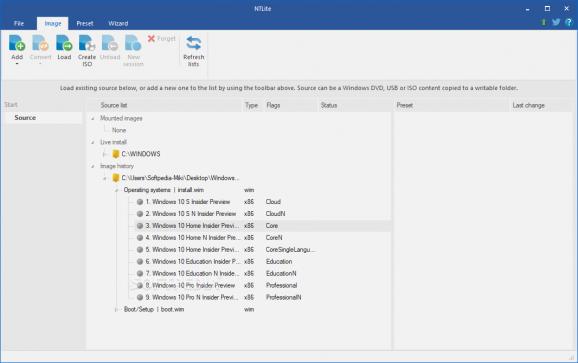Click the gray circle of Windows 10 S N Insider Preview
Viewport: 578px width, 363px height.
140,214
